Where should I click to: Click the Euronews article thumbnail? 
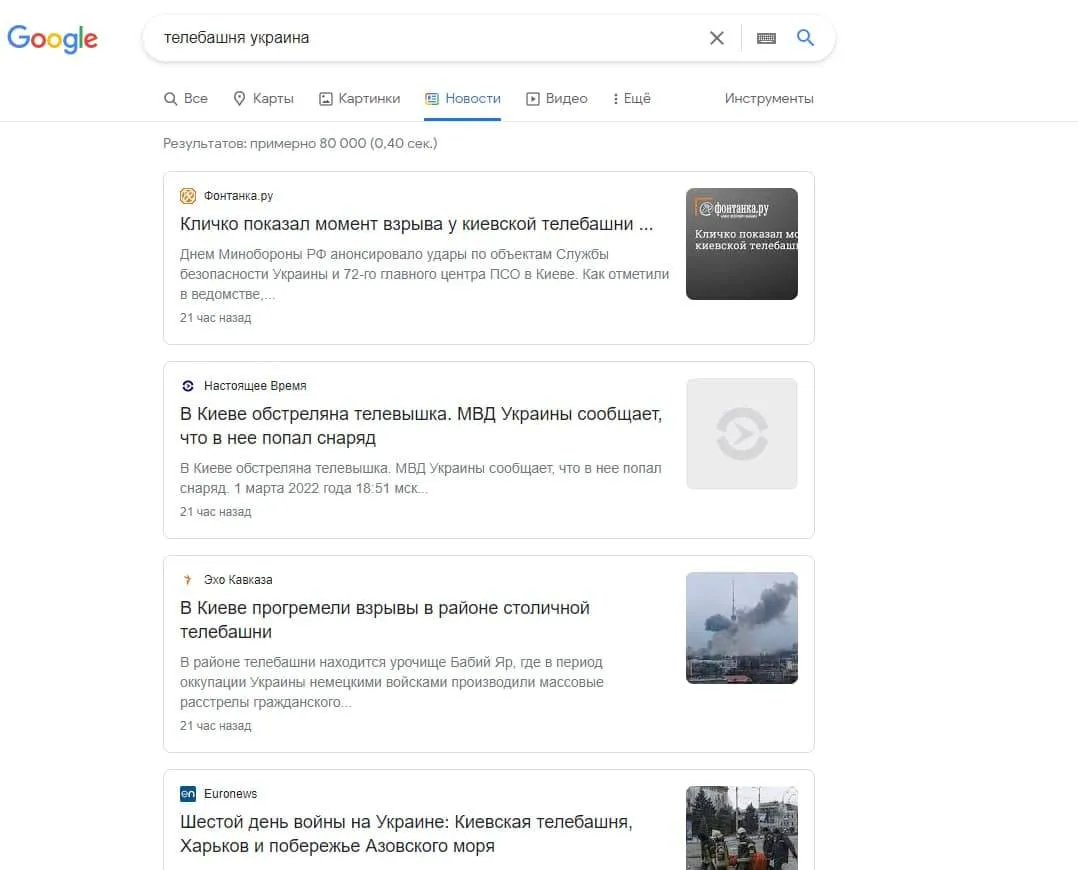742,828
